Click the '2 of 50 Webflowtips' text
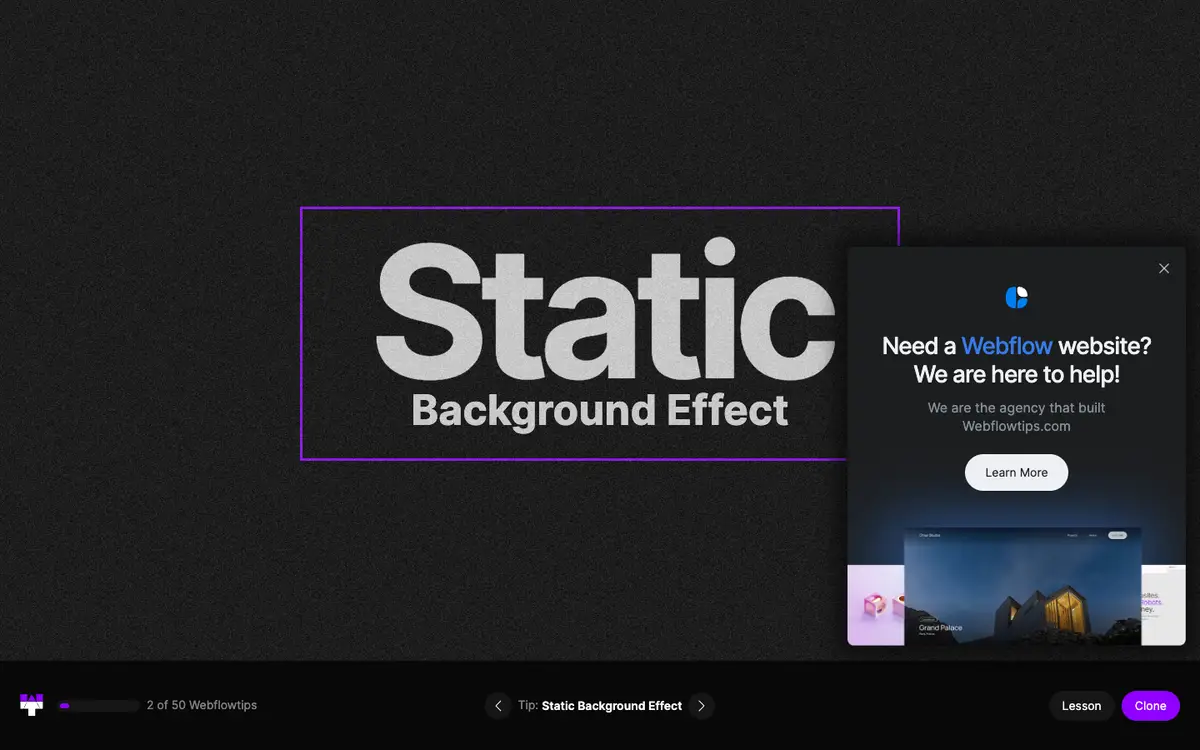 click(x=202, y=706)
